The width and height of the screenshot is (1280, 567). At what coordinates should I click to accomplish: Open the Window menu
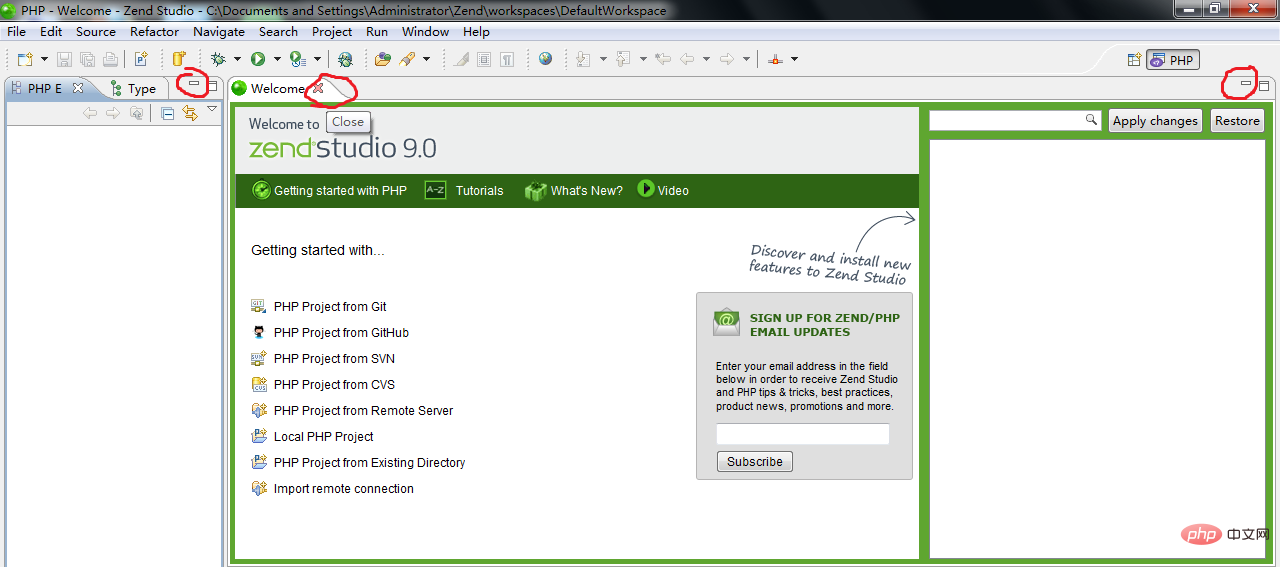click(425, 31)
